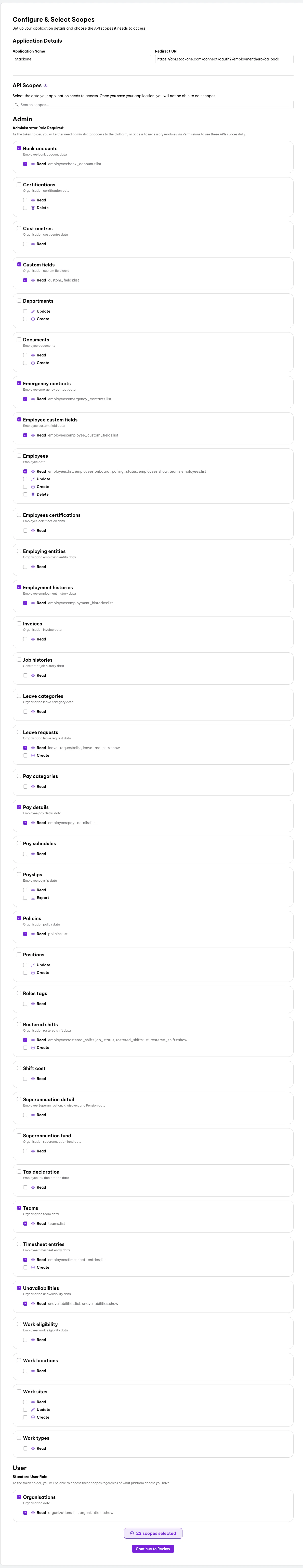The height and width of the screenshot is (1568, 303).
Task: Click the Update pencil icon under Positions
Action: 33,965
